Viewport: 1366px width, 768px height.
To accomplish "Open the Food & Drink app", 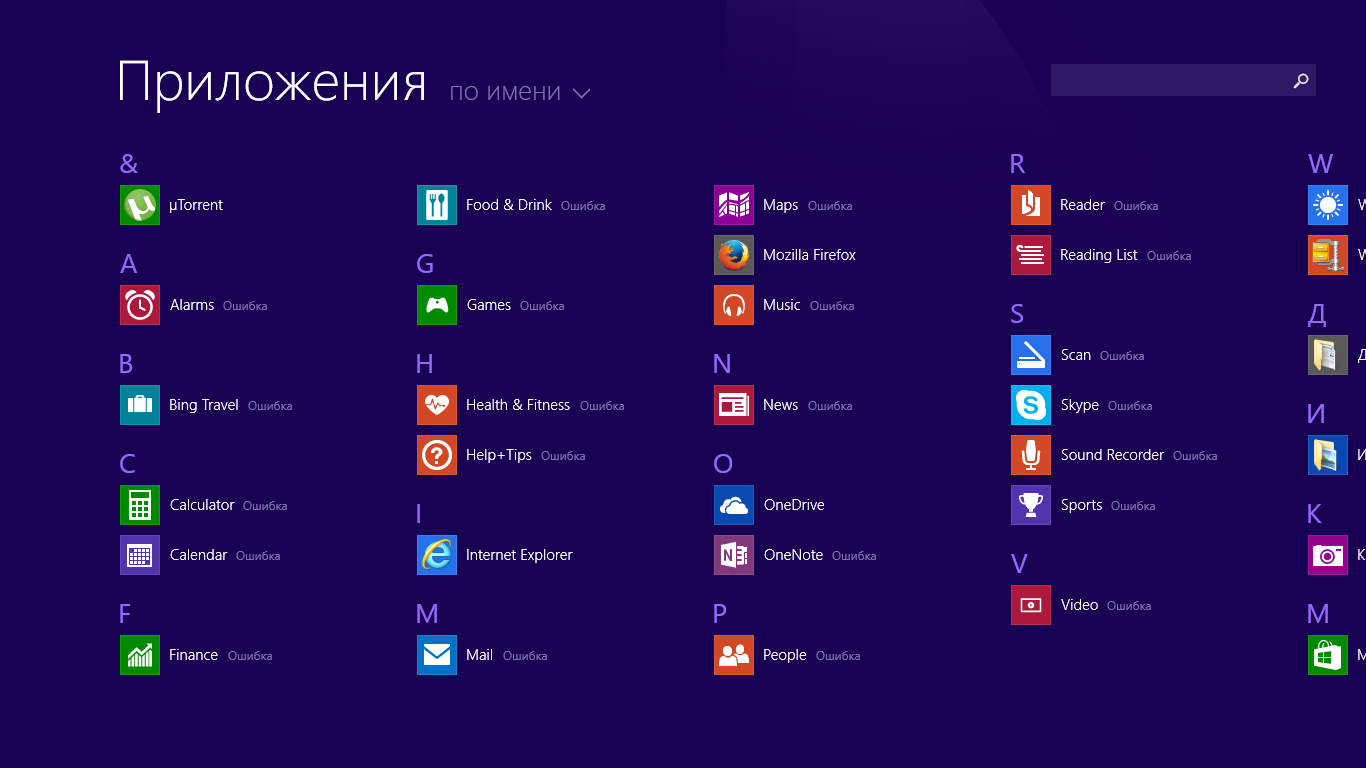I will coord(437,205).
